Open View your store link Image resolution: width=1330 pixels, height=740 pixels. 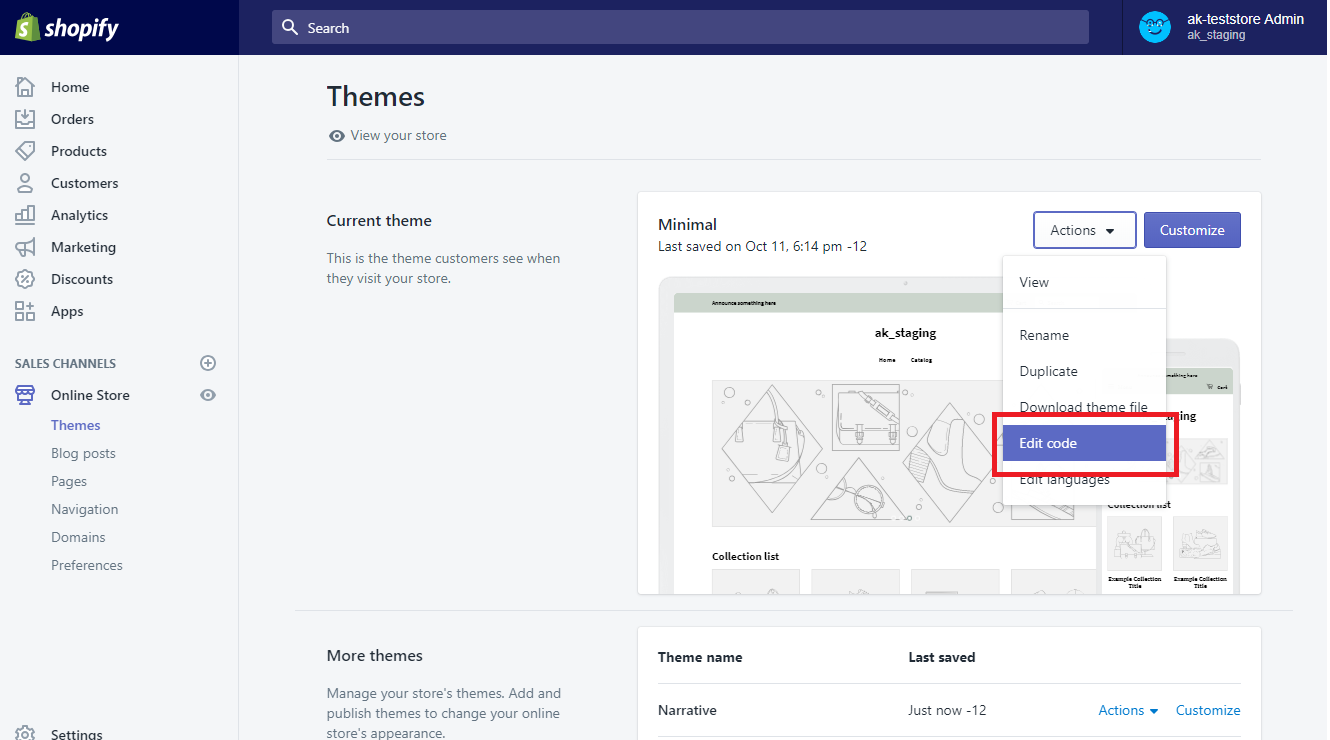tap(398, 135)
